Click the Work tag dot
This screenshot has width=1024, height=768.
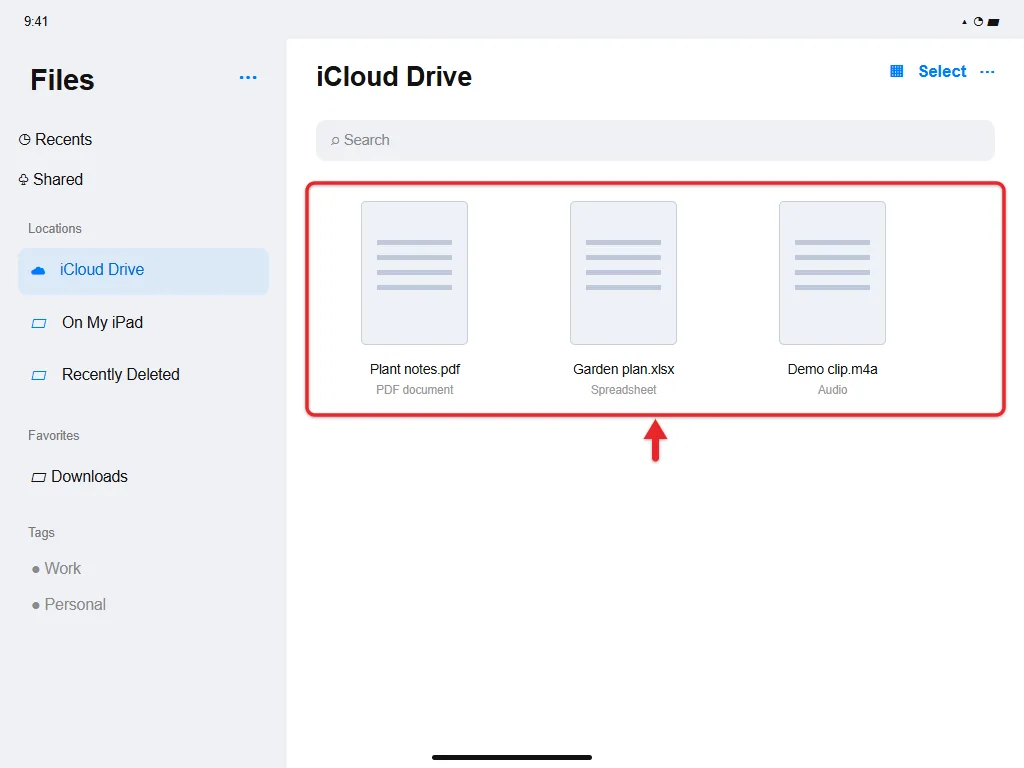35,569
